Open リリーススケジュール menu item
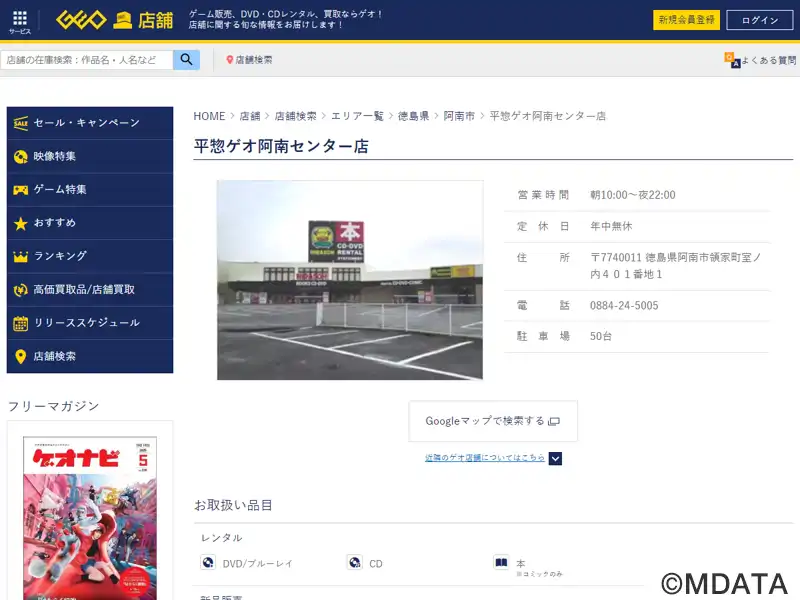Viewport: 800px width, 600px height. click(x=90, y=323)
